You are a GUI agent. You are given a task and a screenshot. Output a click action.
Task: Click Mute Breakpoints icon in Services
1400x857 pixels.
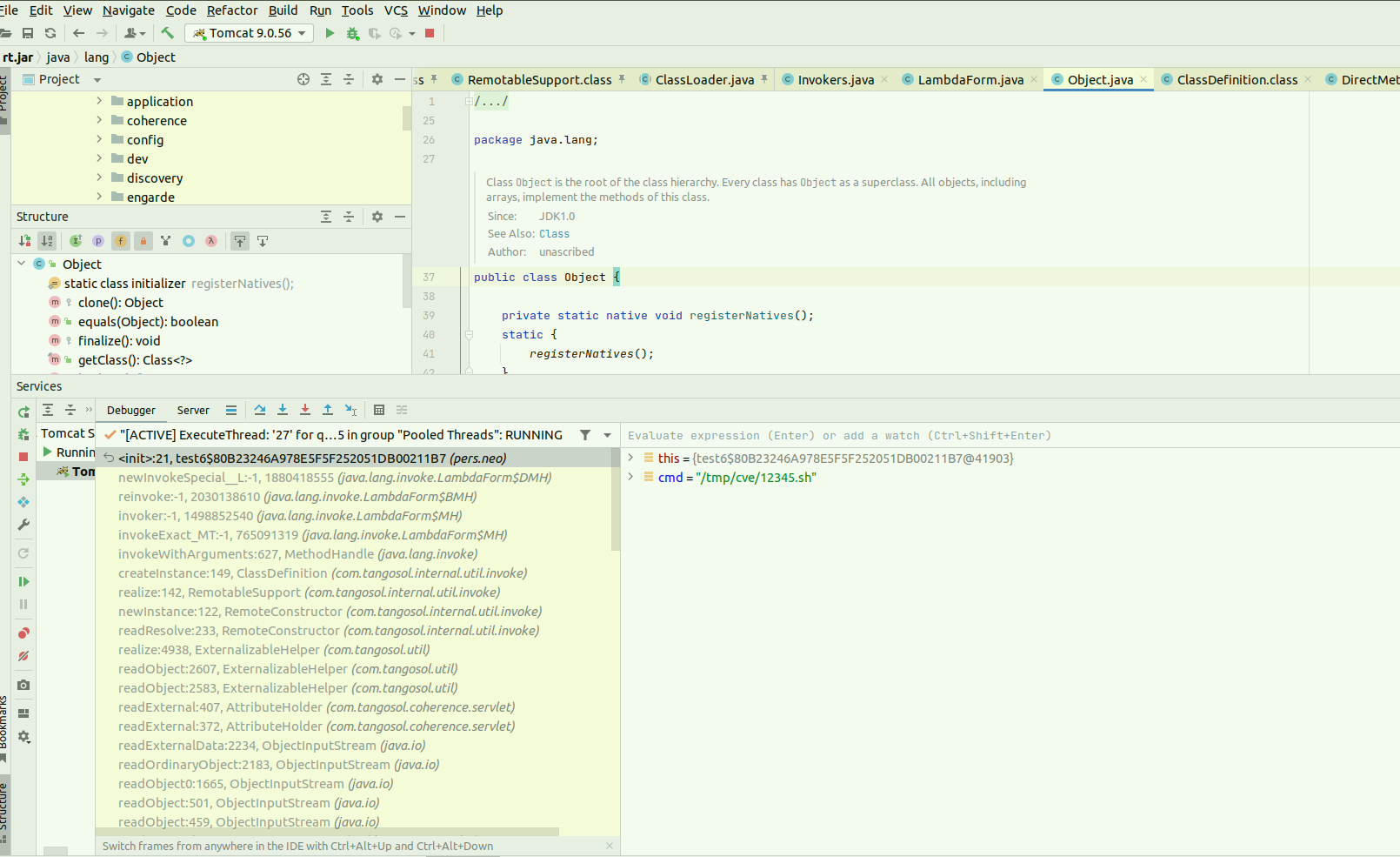(x=23, y=656)
